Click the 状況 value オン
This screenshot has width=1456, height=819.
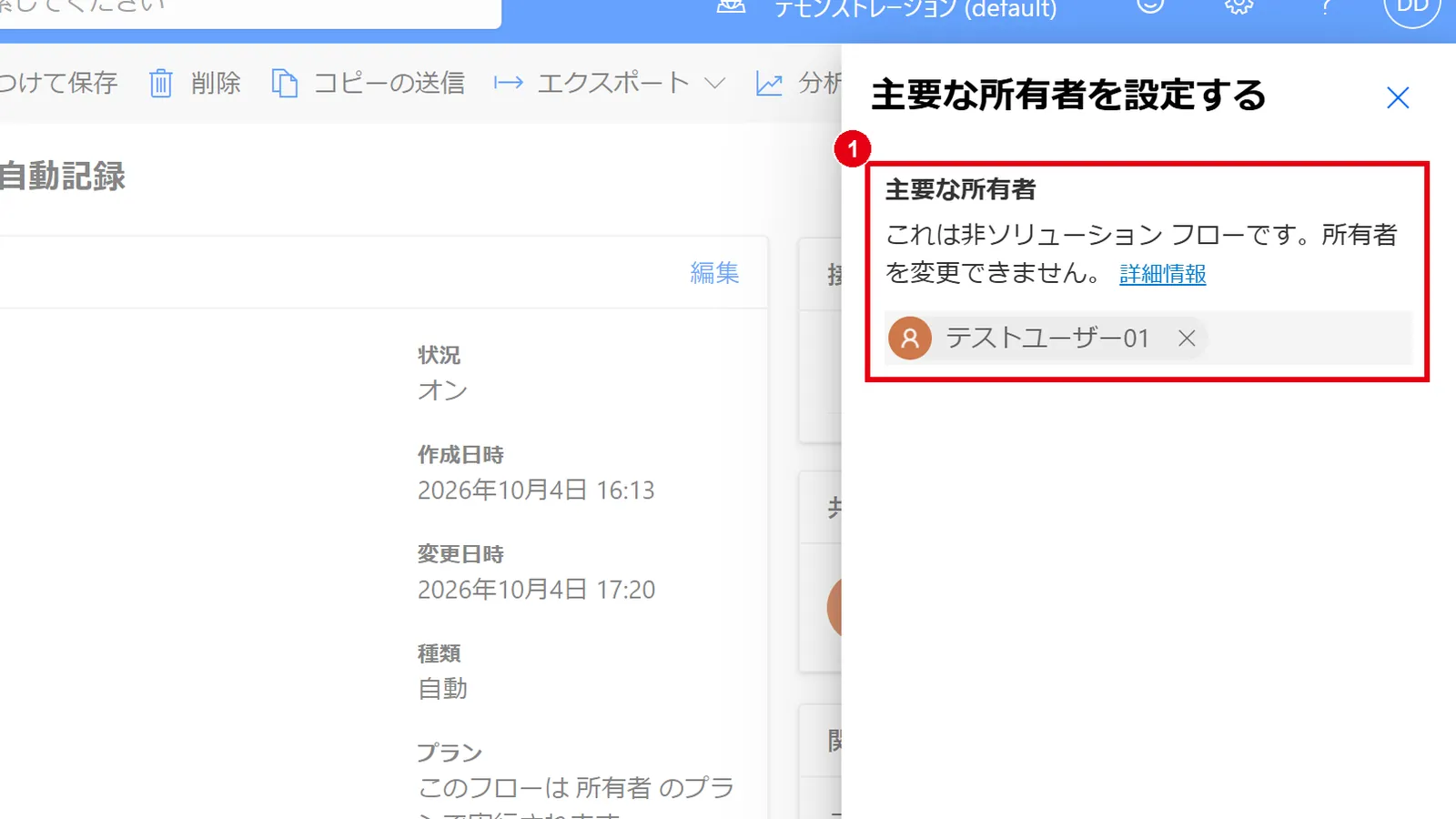tap(442, 390)
